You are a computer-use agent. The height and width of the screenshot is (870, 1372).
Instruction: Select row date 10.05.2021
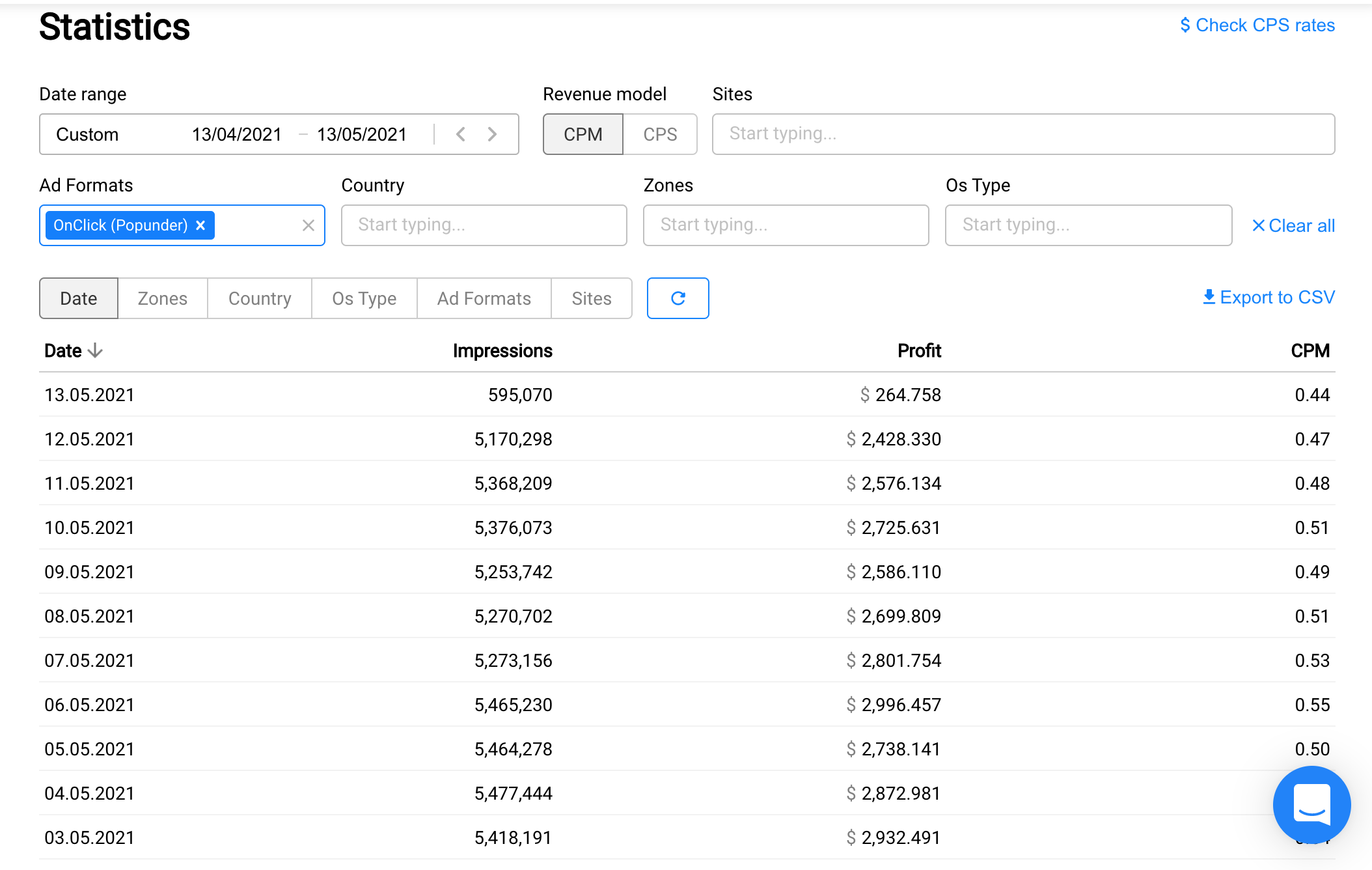click(89, 528)
